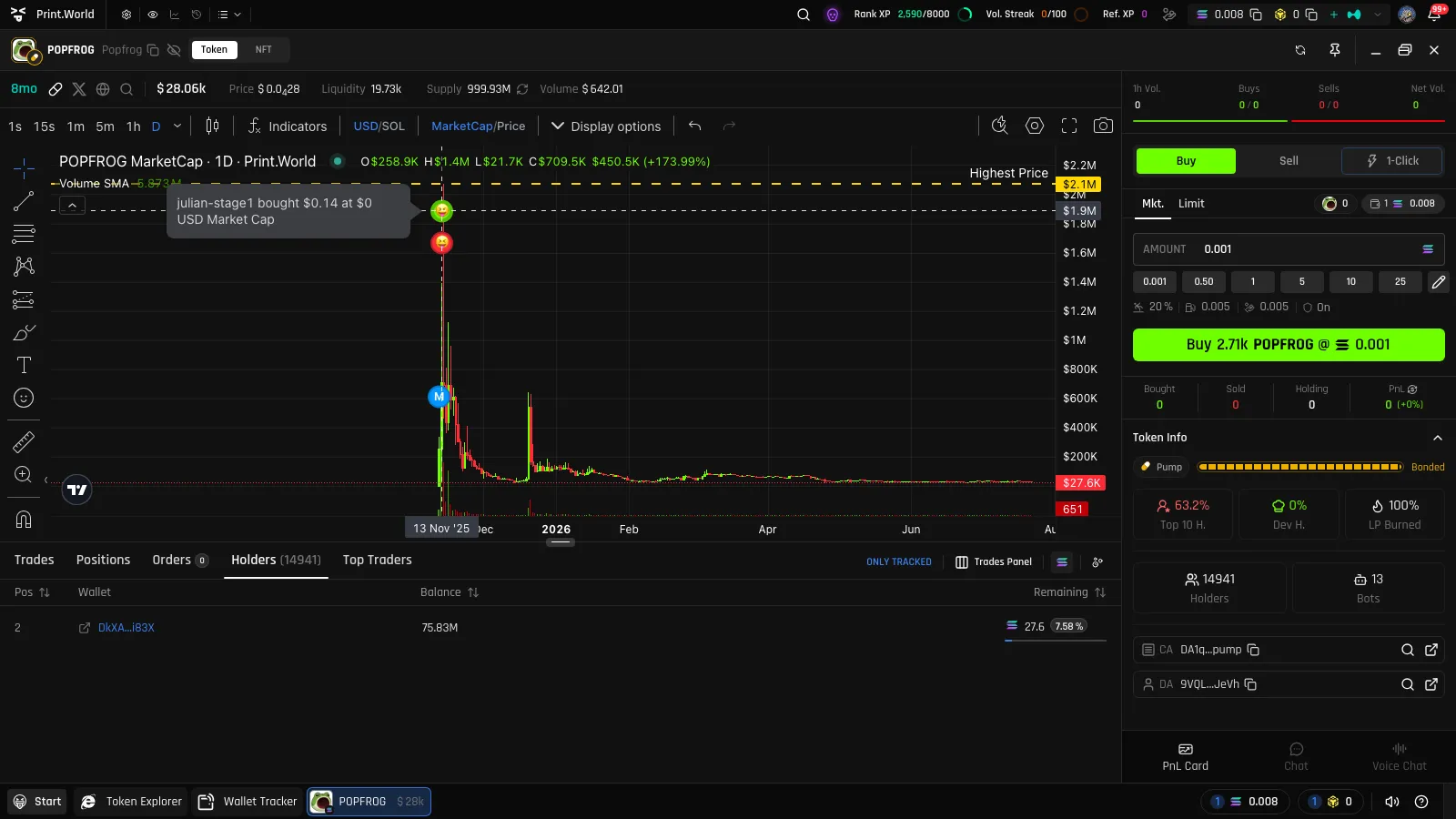This screenshot has height=819, width=1456.
Task: Sort holders by Remaining column
Action: pos(1069,592)
